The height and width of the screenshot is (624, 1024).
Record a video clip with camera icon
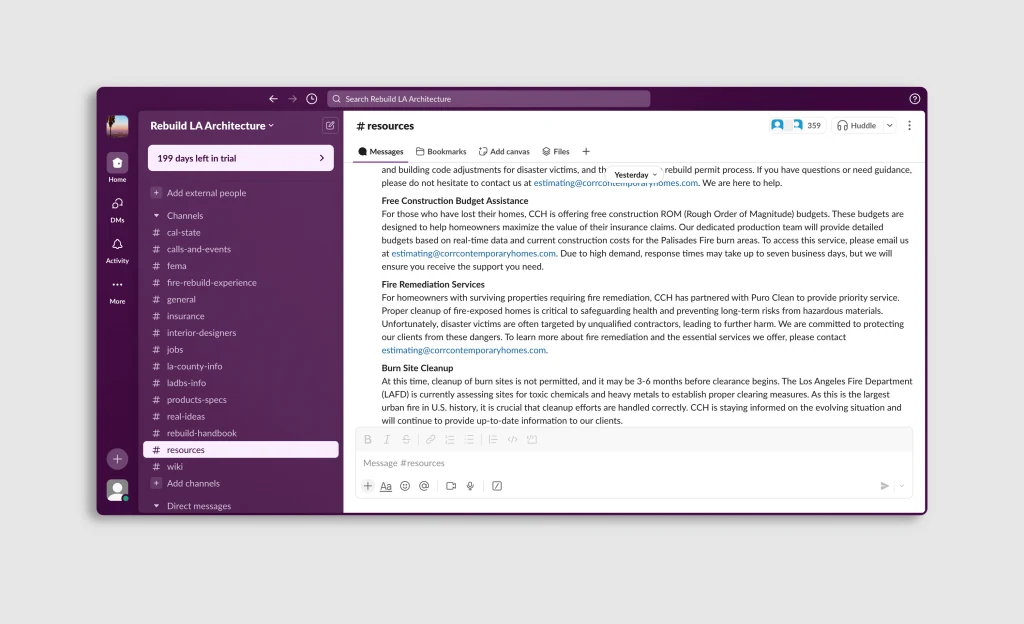tap(451, 486)
